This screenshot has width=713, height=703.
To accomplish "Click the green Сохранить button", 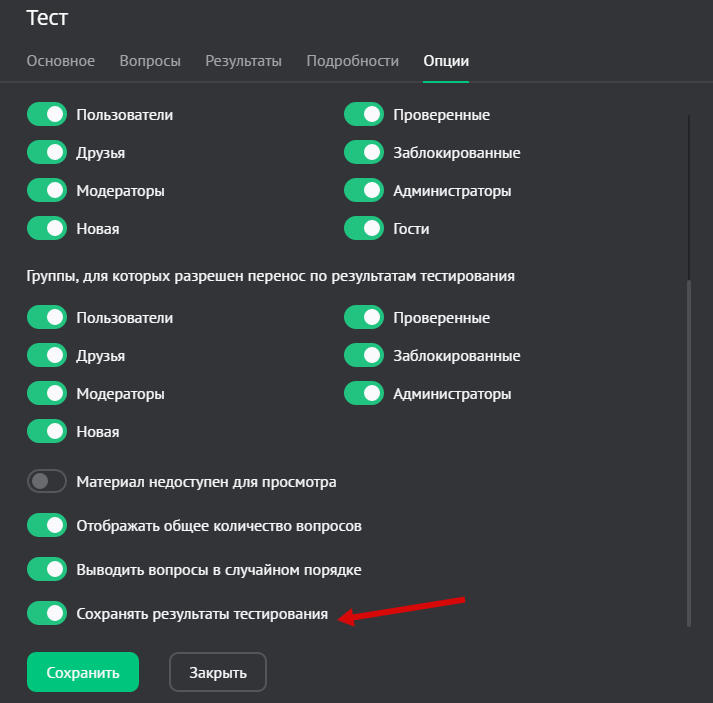I will 83,672.
